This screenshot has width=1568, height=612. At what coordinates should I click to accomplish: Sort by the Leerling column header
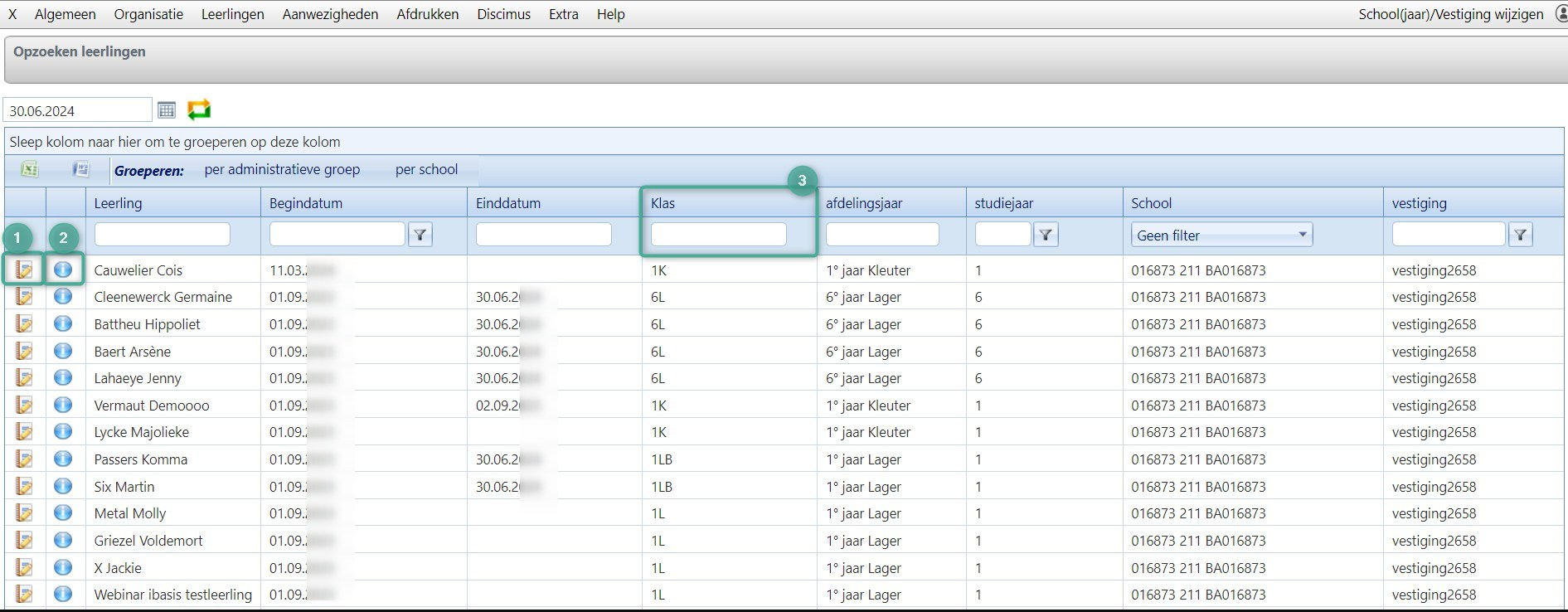(118, 203)
